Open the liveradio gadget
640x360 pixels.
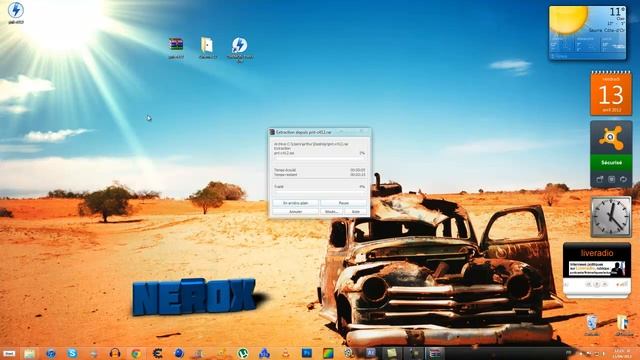point(597,269)
